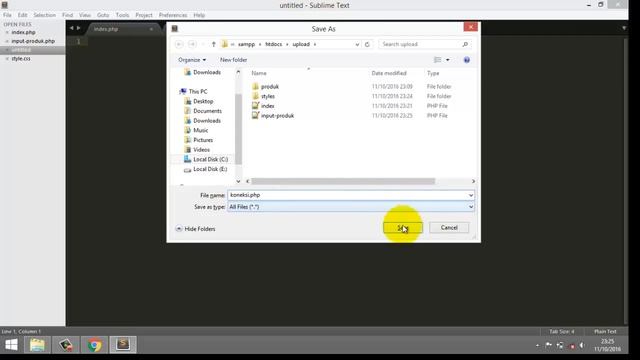
Task: Open Google Chrome from taskbar
Action: pos(94,345)
